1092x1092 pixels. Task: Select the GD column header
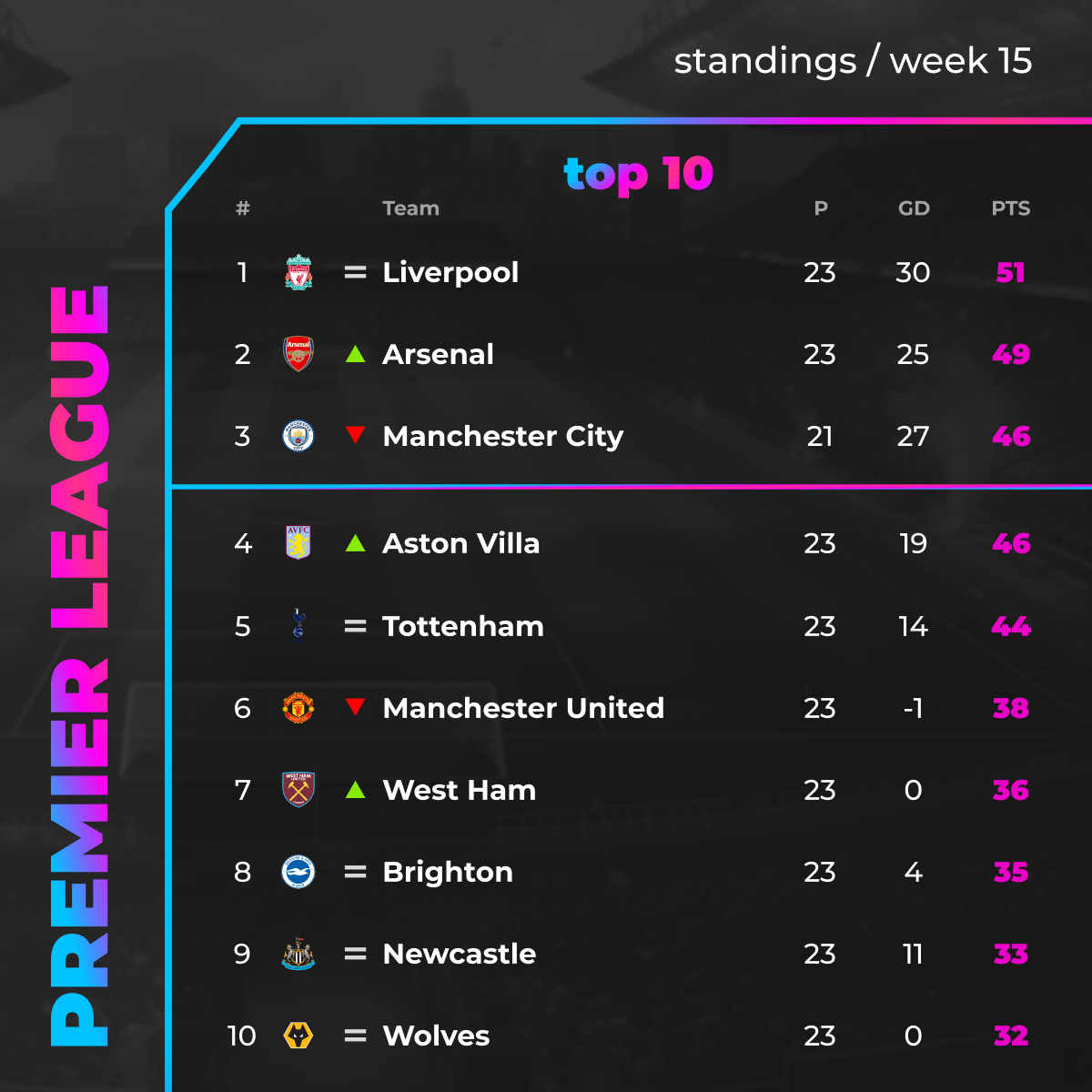point(914,208)
